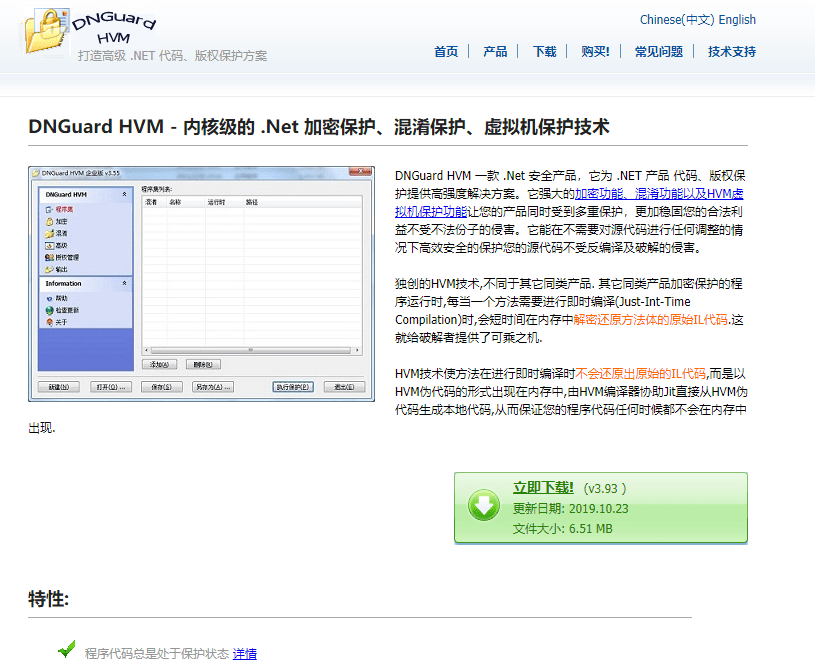The height and width of the screenshot is (668, 815).
Task: Open the 详情 link
Action: click(x=245, y=653)
